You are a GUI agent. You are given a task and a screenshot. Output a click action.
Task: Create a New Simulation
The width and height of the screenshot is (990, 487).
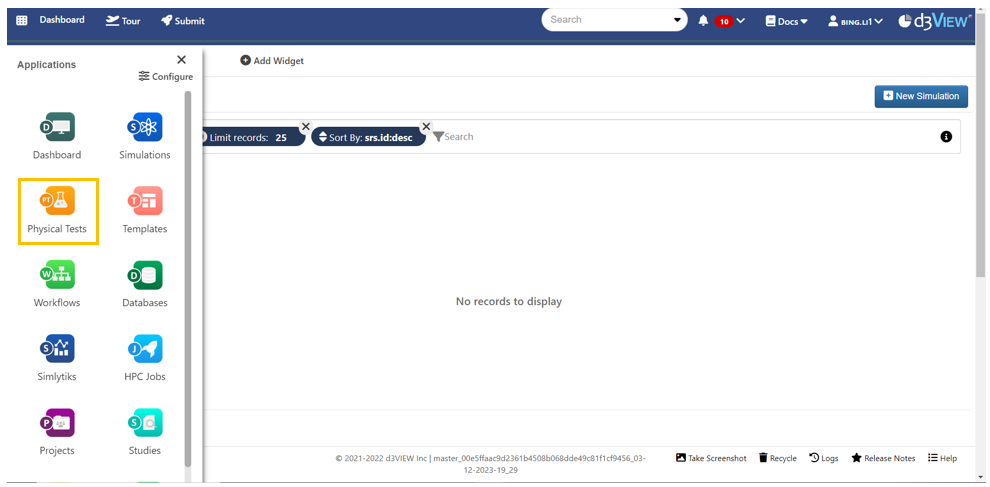pos(921,96)
